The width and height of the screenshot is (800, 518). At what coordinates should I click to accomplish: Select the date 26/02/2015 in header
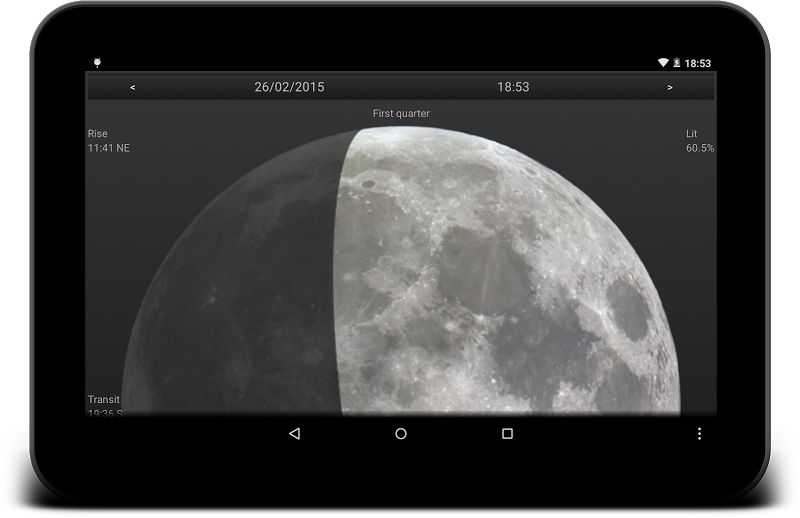(x=289, y=87)
